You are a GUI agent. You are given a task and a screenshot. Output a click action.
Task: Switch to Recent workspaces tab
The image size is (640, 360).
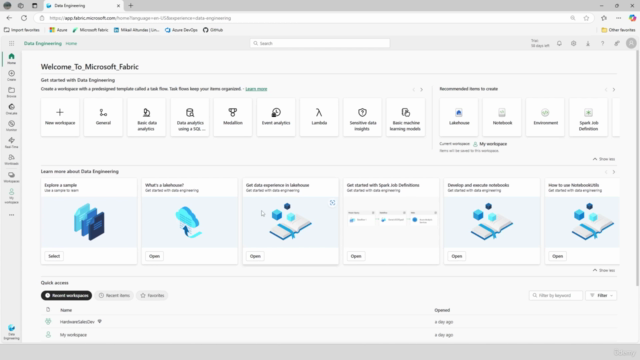pos(67,296)
